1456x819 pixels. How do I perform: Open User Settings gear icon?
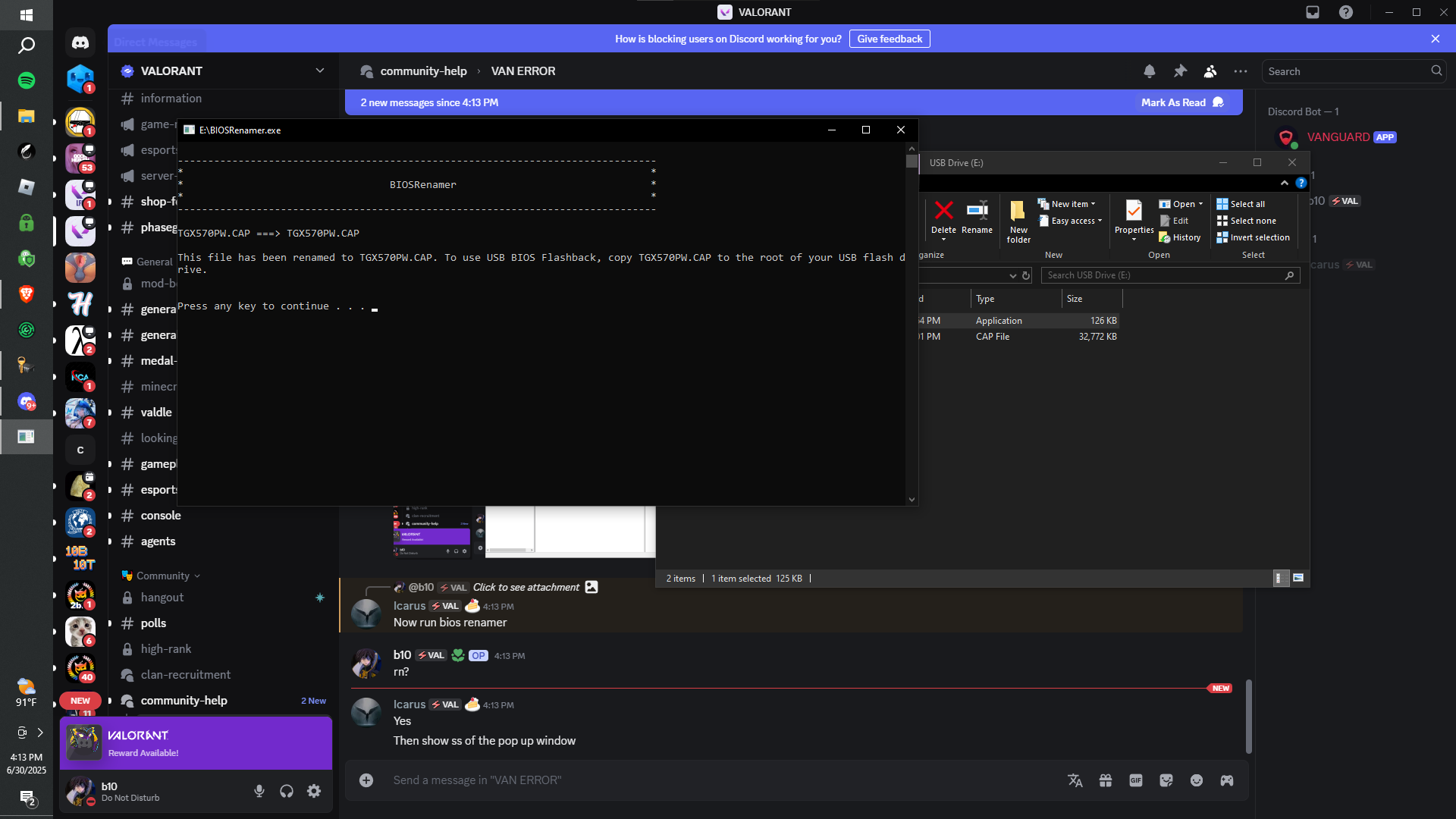[x=314, y=791]
